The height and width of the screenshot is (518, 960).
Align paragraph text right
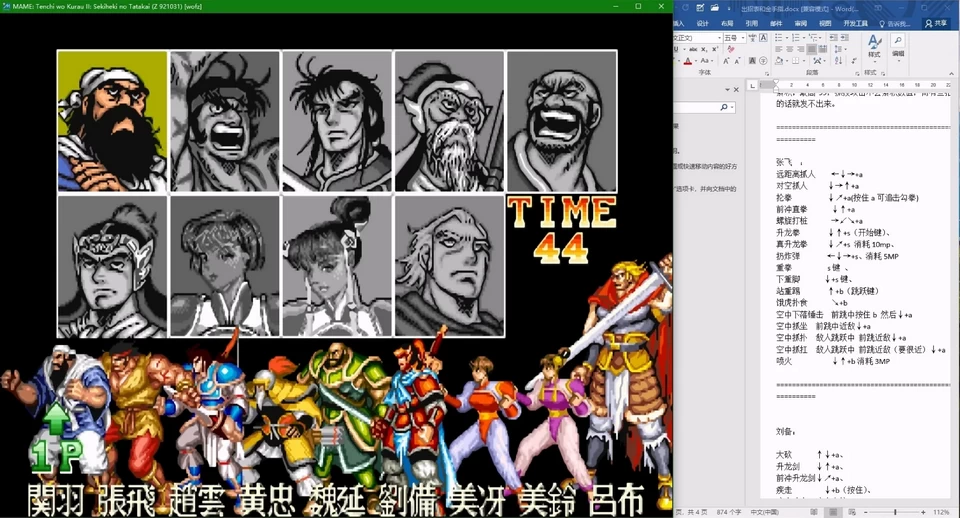coord(800,49)
